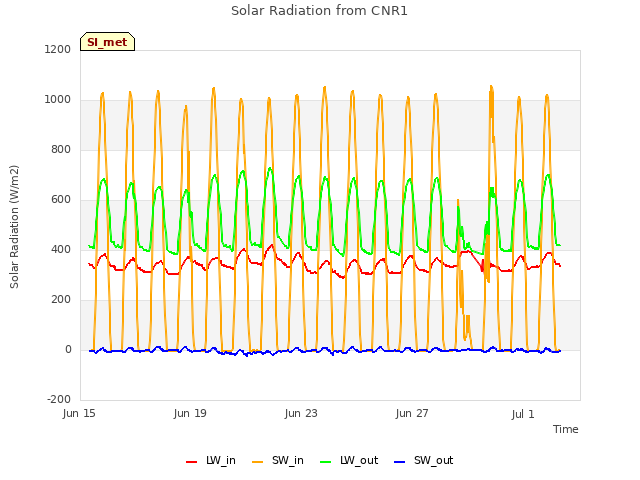Click the 600 y-axis tick label
This screenshot has width=640, height=480.
(x=61, y=200)
